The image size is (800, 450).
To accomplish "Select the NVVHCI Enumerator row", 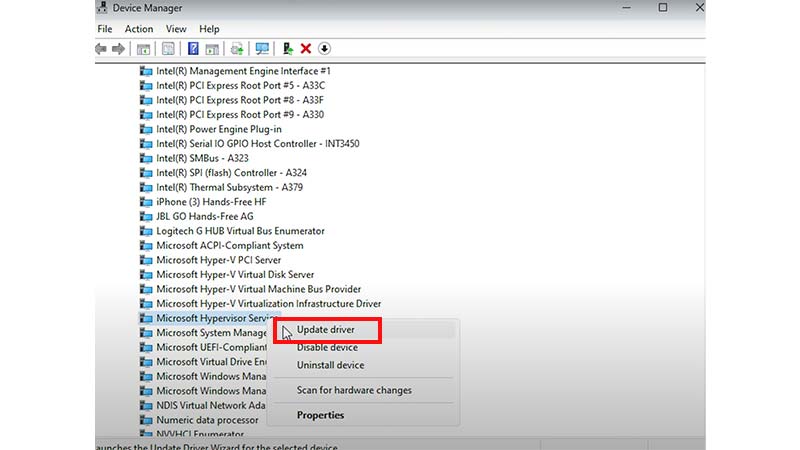I will click(x=200, y=434).
